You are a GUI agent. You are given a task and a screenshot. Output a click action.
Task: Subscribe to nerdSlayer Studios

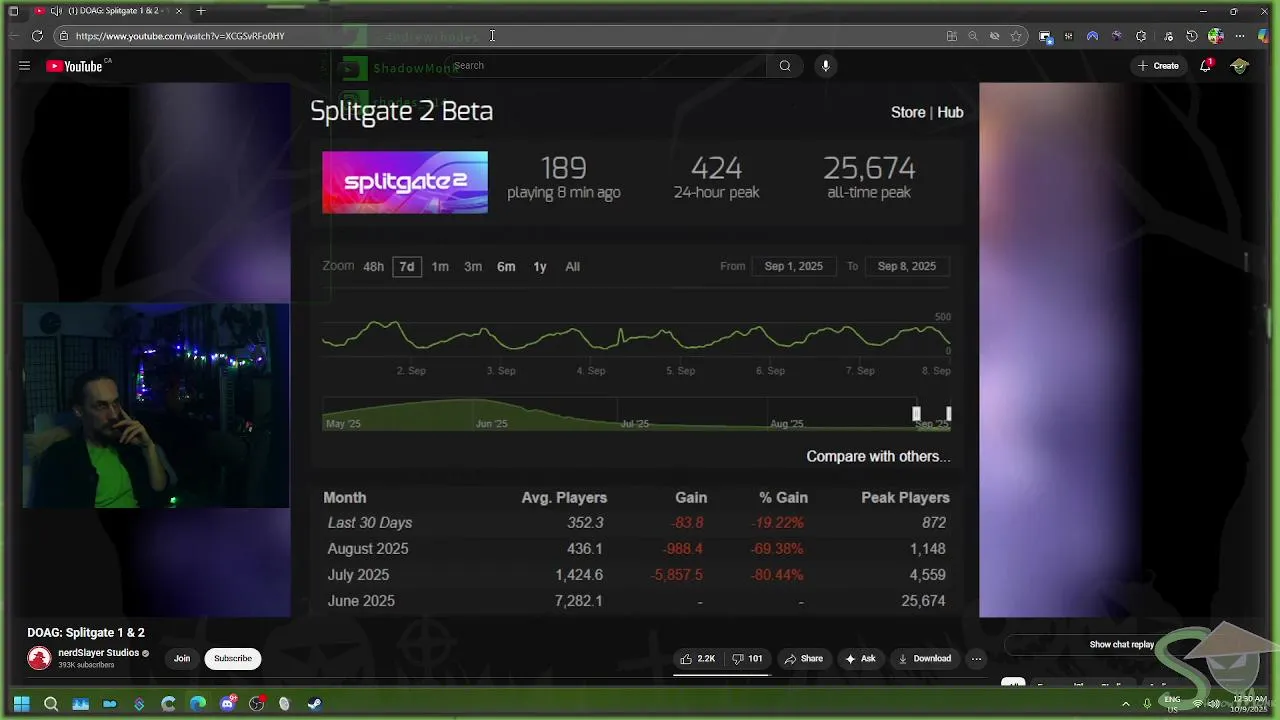coord(233,658)
